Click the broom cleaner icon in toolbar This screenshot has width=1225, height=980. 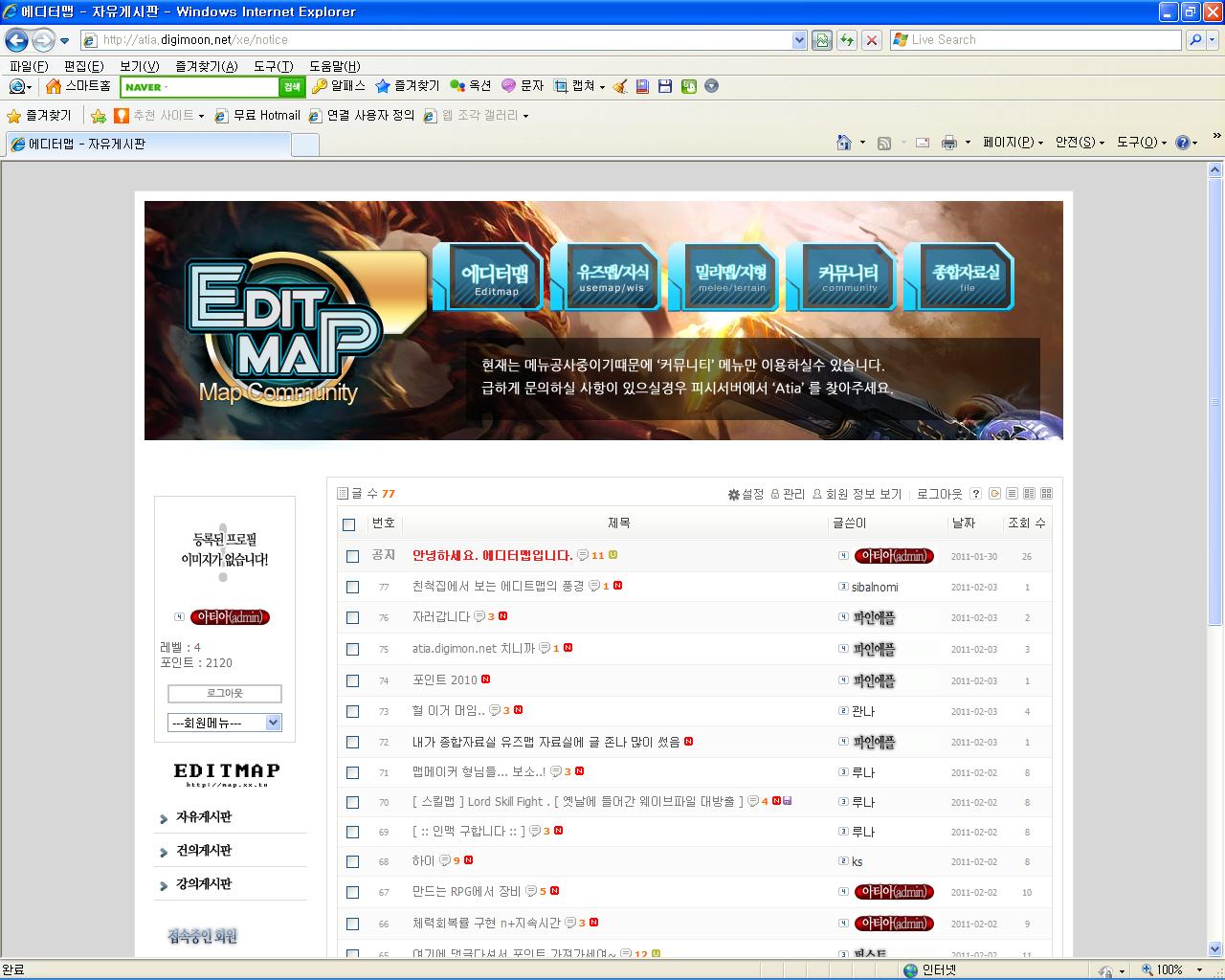pos(620,86)
